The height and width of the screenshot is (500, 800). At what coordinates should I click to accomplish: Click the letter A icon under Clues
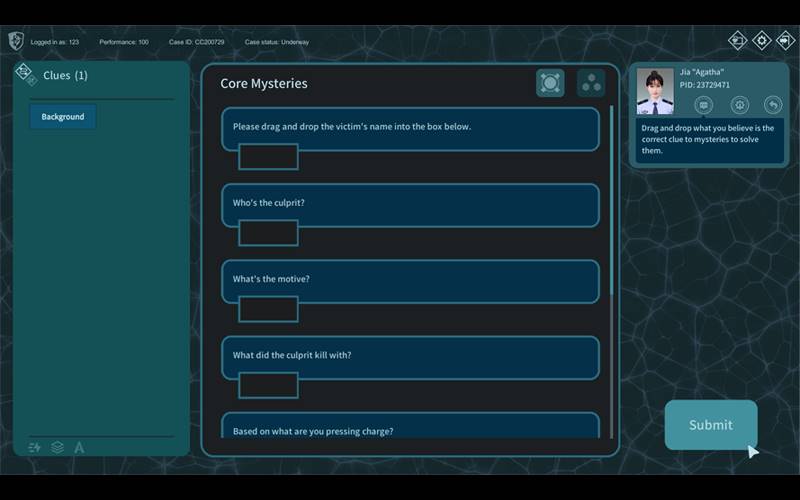point(79,447)
